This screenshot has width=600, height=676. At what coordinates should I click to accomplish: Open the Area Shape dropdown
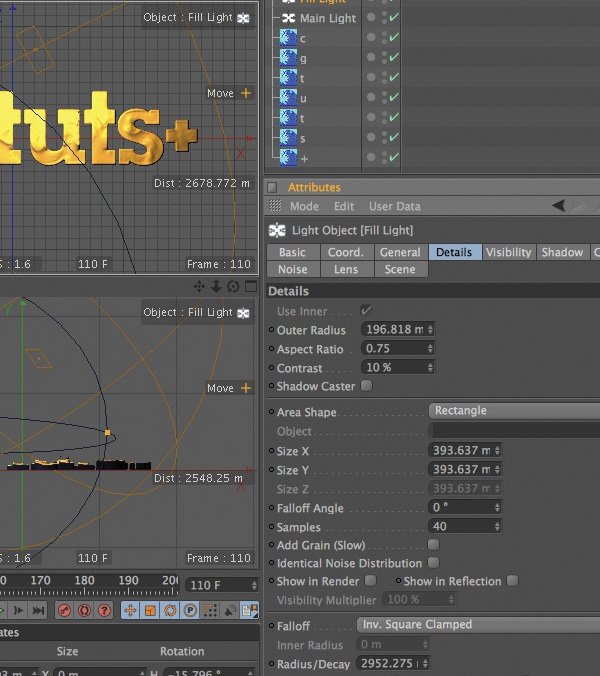coord(514,410)
